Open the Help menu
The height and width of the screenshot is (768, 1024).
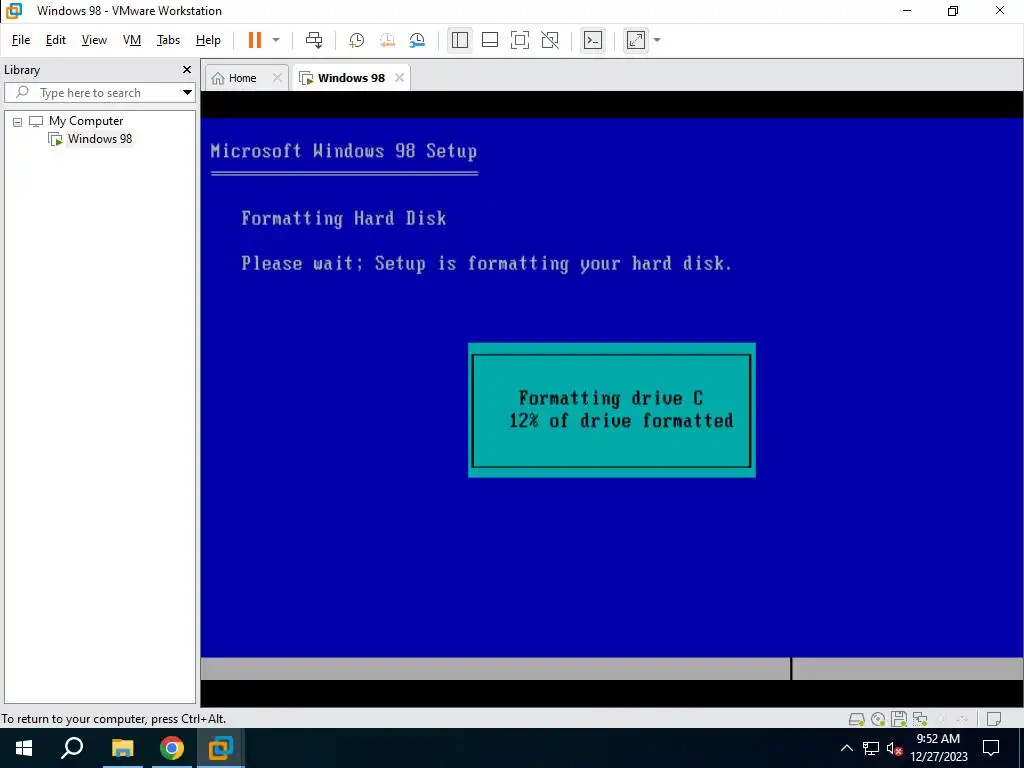tap(208, 40)
